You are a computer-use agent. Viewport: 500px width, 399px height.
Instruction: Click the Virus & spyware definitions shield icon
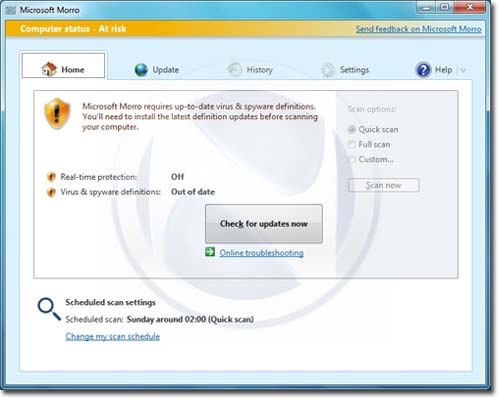[x=51, y=192]
